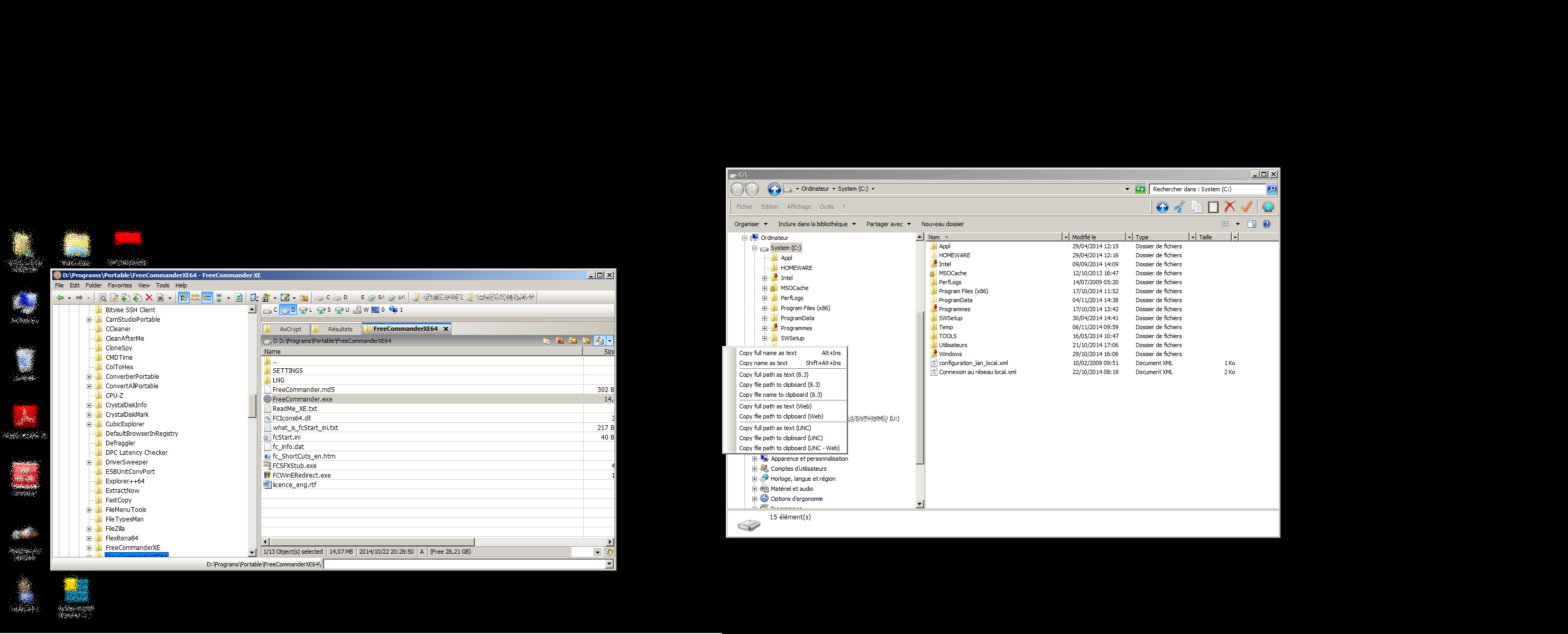Collapse the Ordinateur node in Explorer tree

(x=744, y=238)
